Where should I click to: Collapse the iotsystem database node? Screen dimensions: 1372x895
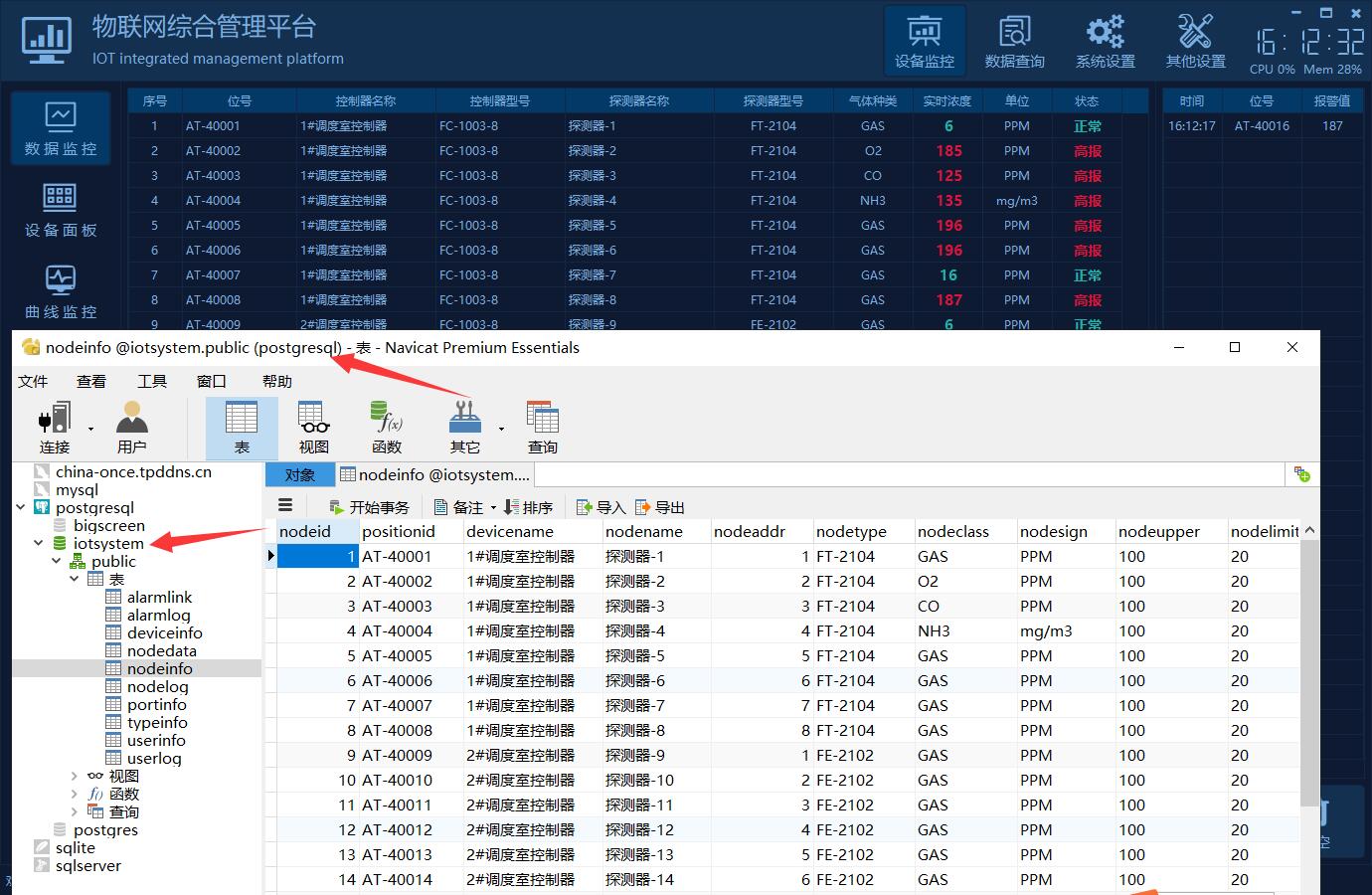pyautogui.click(x=39, y=544)
